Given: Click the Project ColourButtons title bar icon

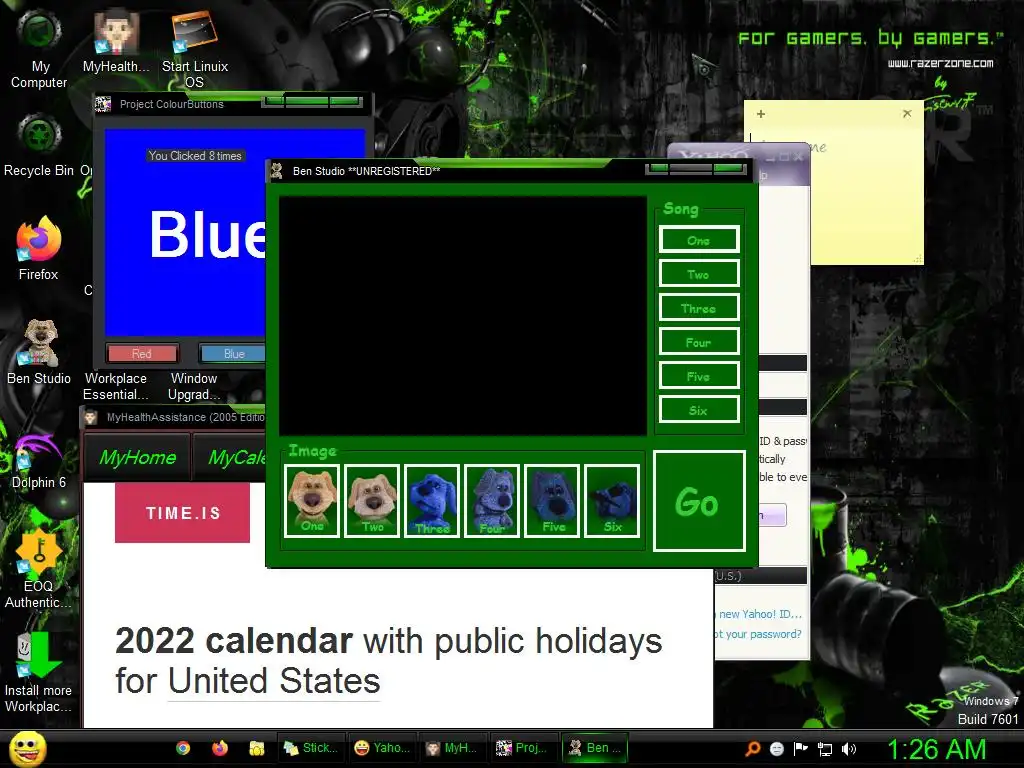Looking at the screenshot, I should point(103,104).
